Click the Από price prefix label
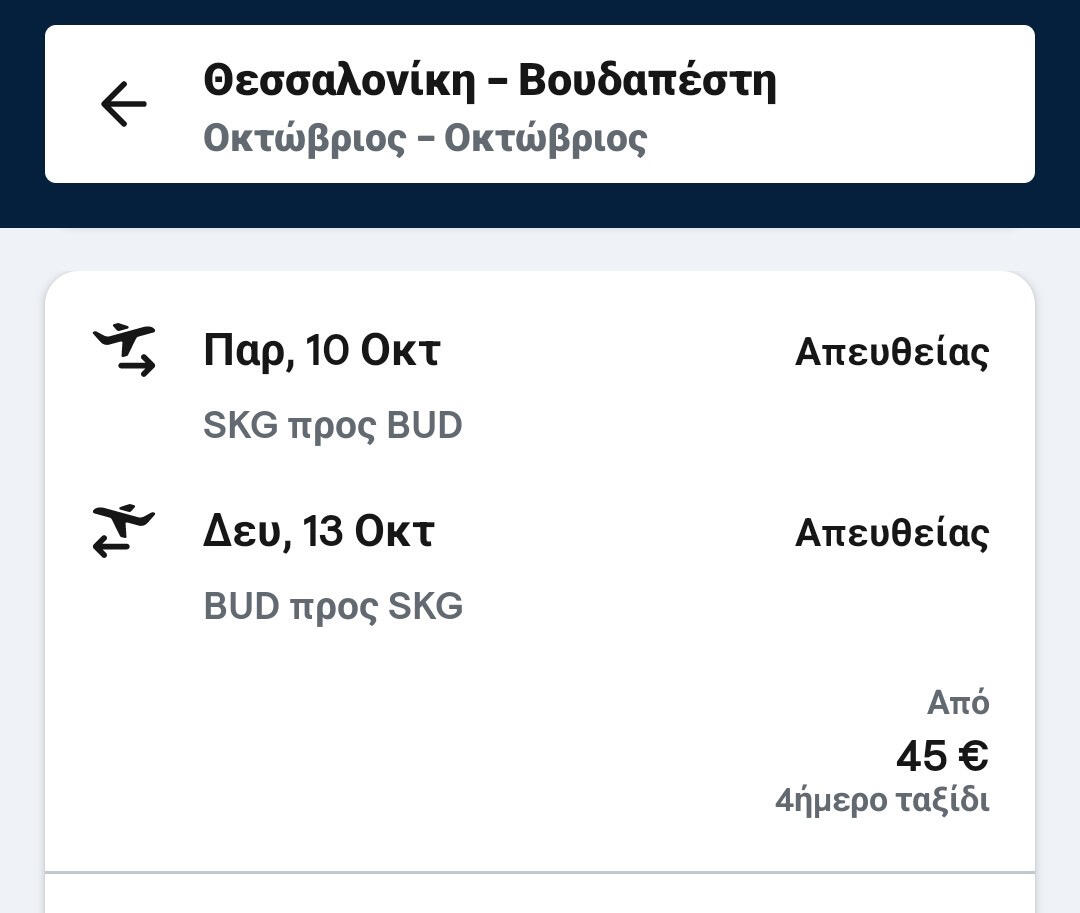 coord(957,704)
